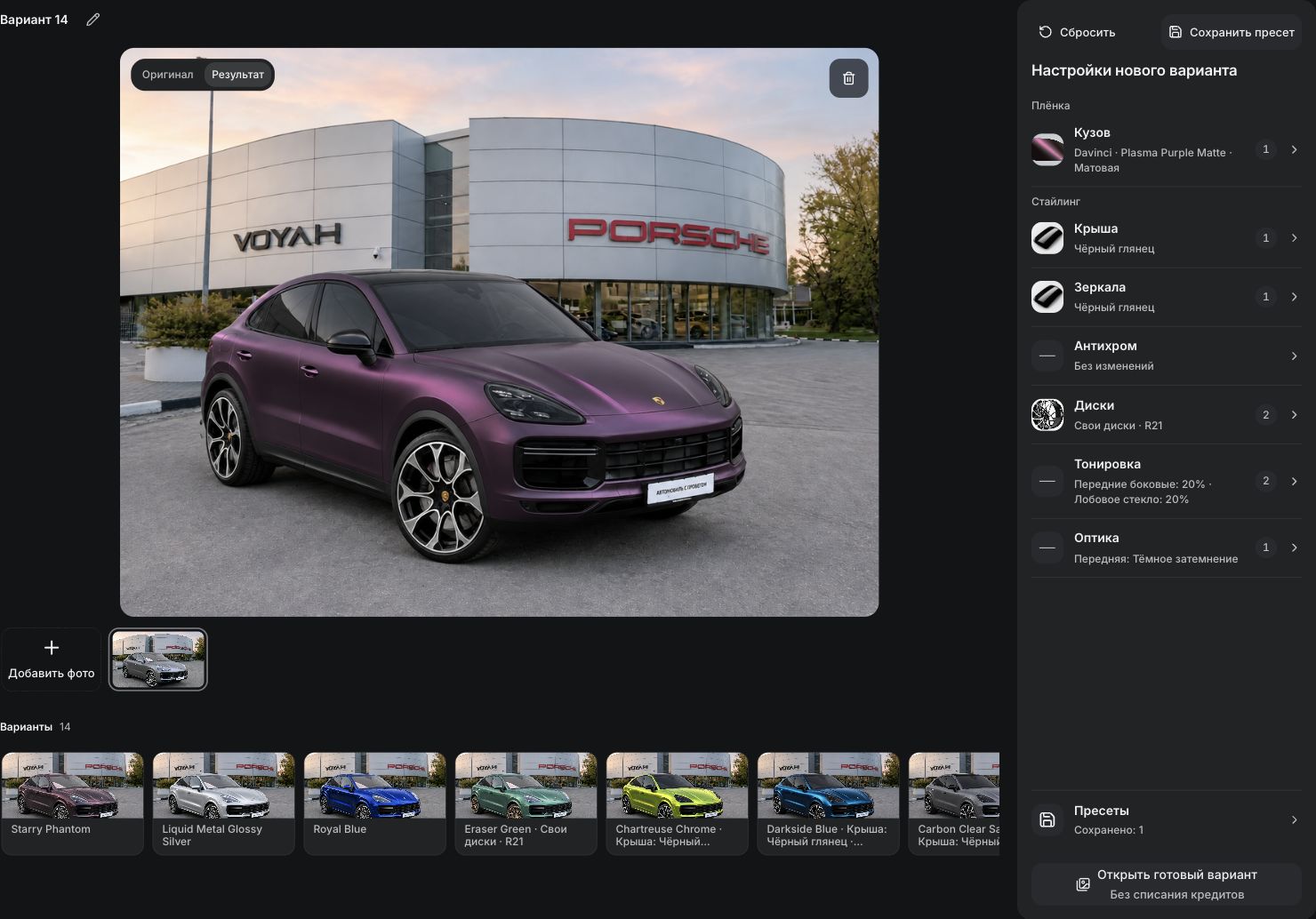
Task: Select the uploaded car photo thumbnail
Action: click(x=158, y=659)
